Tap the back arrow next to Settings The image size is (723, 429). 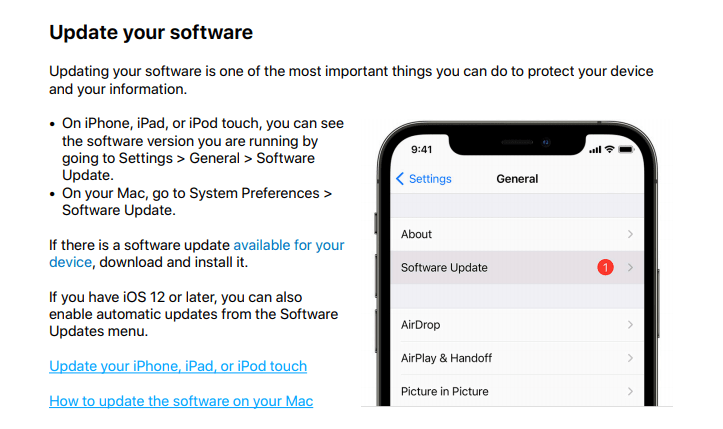point(400,179)
